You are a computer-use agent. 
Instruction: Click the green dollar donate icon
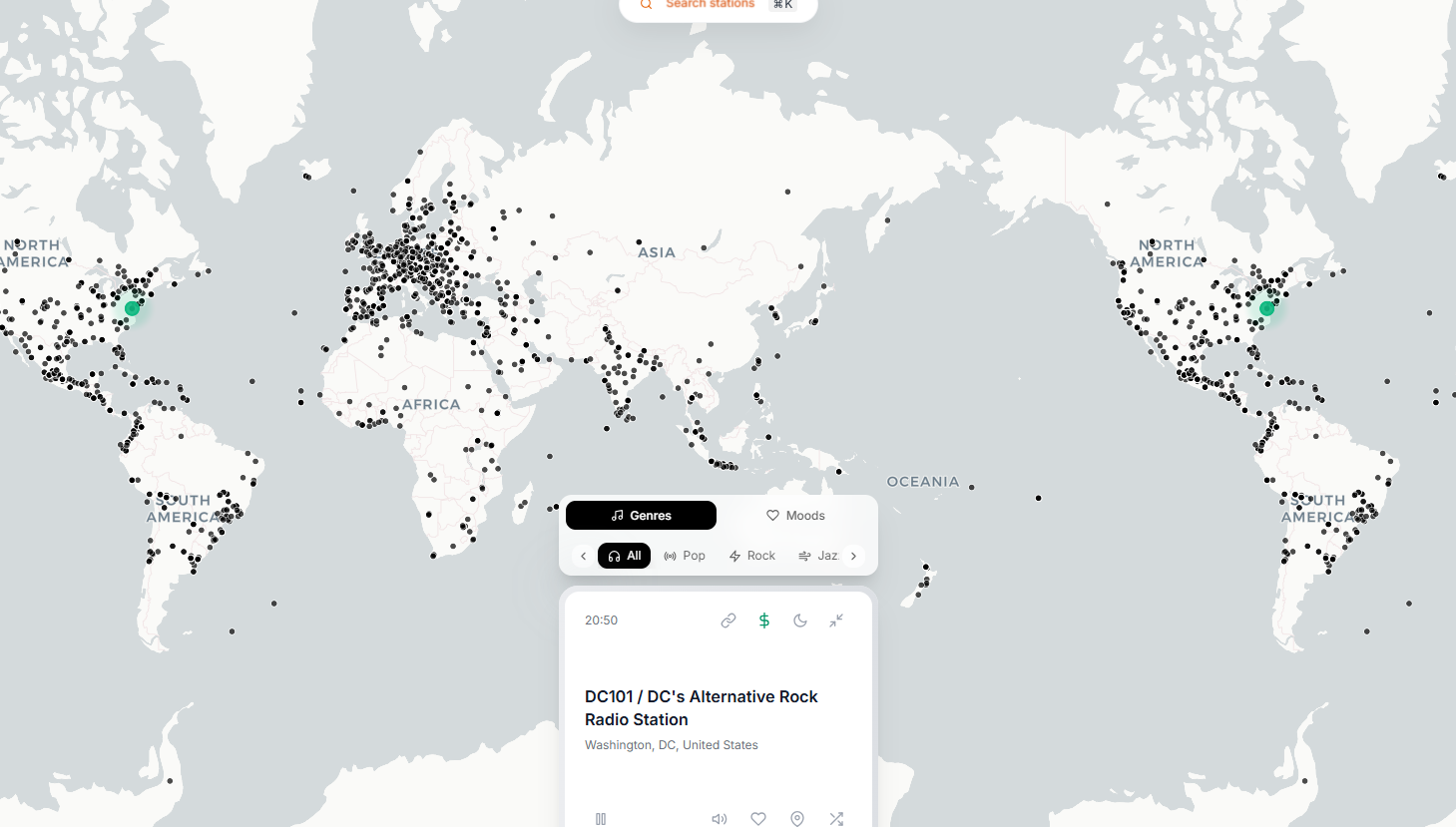tap(764, 620)
